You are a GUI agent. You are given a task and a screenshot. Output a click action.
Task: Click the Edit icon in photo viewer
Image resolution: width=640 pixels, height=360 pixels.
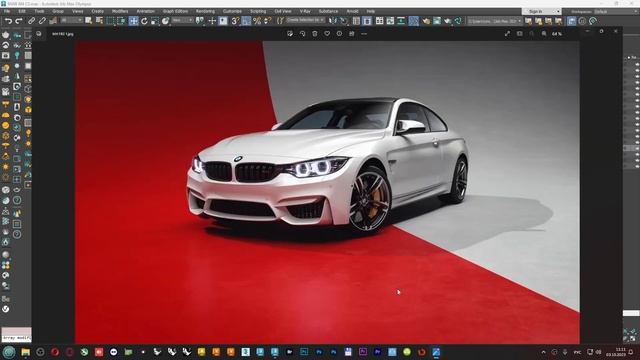coord(290,34)
